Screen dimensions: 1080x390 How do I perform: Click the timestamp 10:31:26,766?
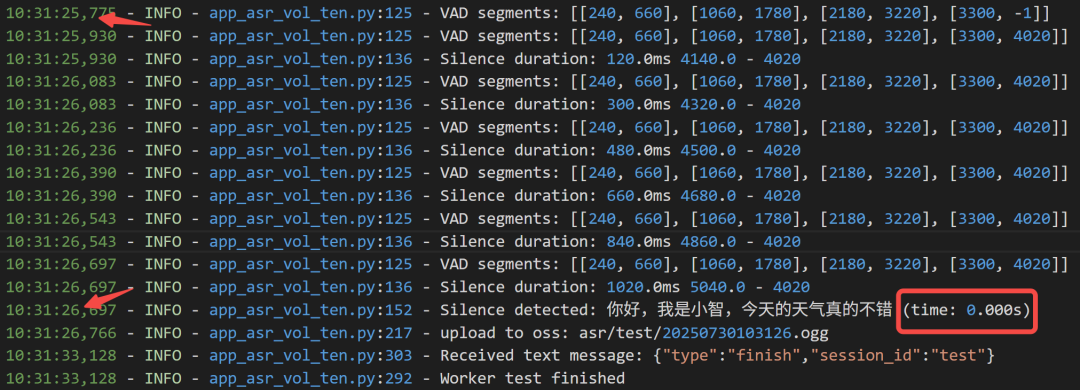point(61,333)
